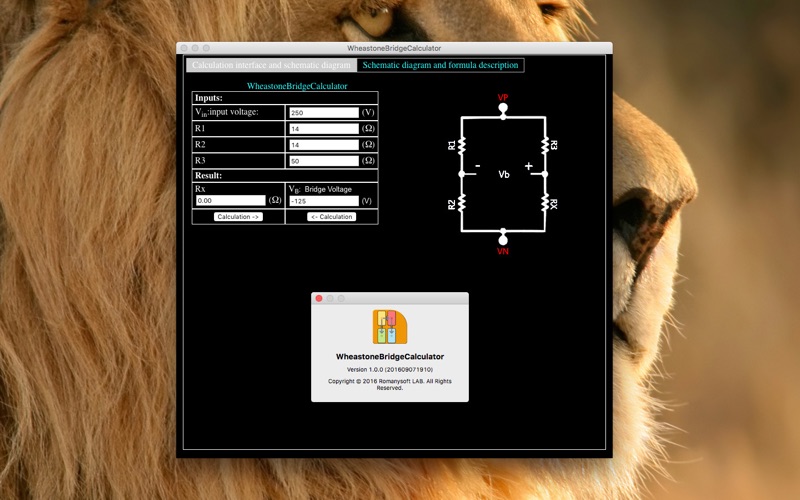Click the Vb label in the schematic
Image resolution: width=800 pixels, height=500 pixels.
tap(504, 174)
